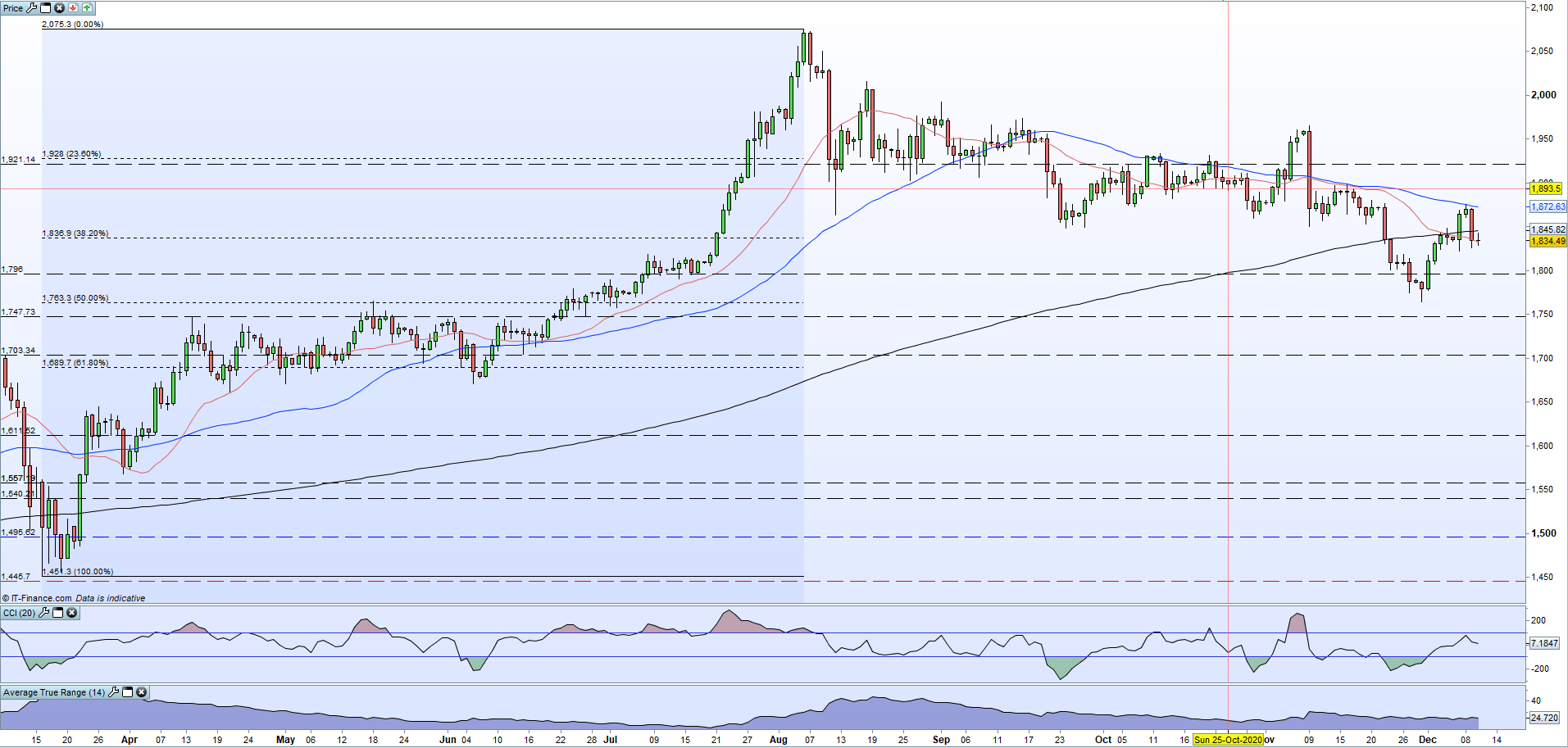1568x748 pixels.
Task: Select the 1,689.7 (61.80%) Fibonacci label
Action: (x=75, y=363)
